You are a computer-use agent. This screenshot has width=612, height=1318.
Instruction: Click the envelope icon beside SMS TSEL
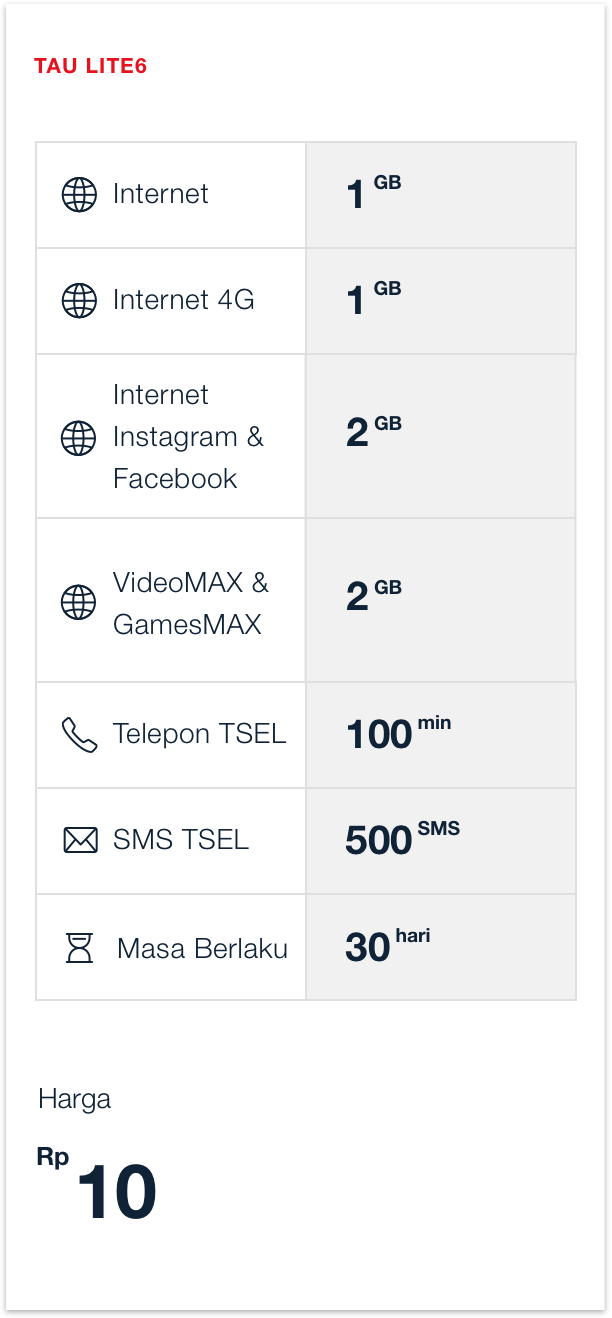pos(80,841)
